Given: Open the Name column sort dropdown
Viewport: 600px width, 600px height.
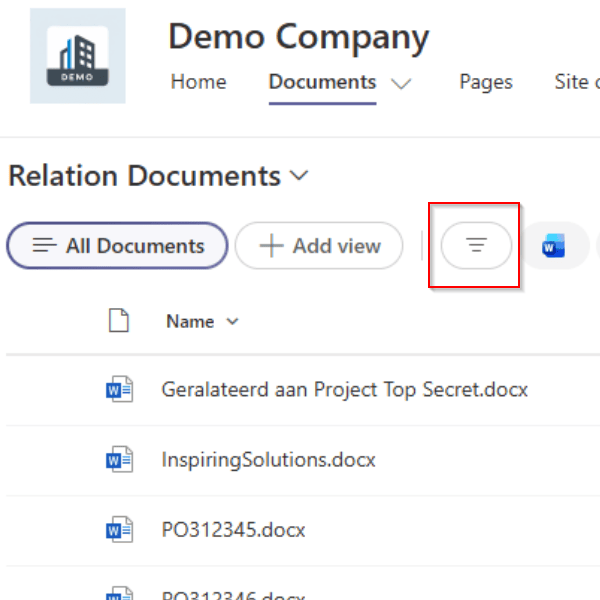Looking at the screenshot, I should tap(233, 322).
